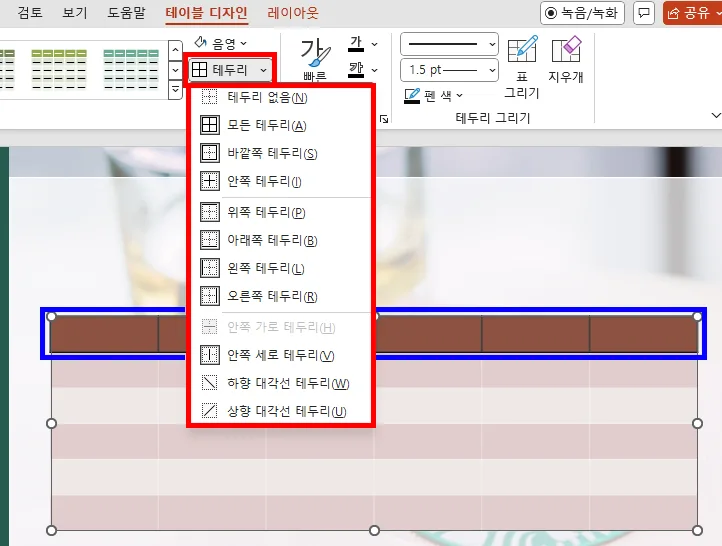Click the left border icon beside 왼쪽 테두리
The height and width of the screenshot is (546, 722).
coord(210,268)
